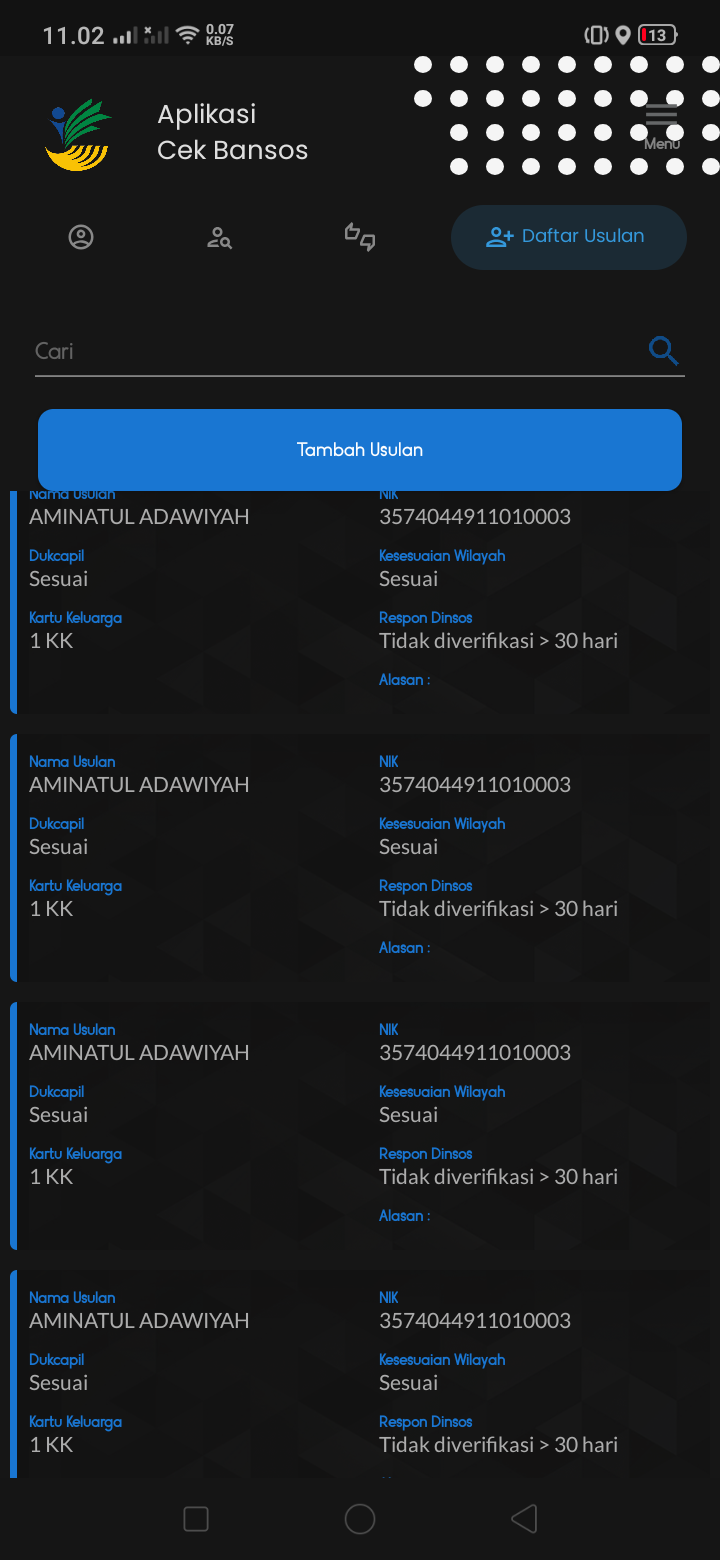The height and width of the screenshot is (1560, 720).
Task: Open Android recent apps square button
Action: click(196, 1519)
